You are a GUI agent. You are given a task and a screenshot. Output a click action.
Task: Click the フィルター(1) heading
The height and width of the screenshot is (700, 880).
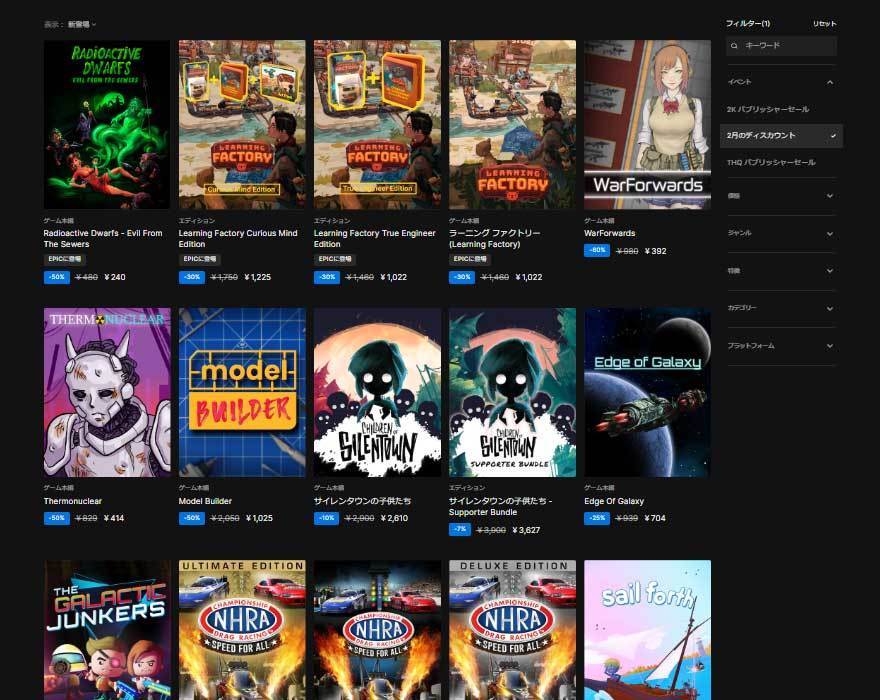coord(748,24)
